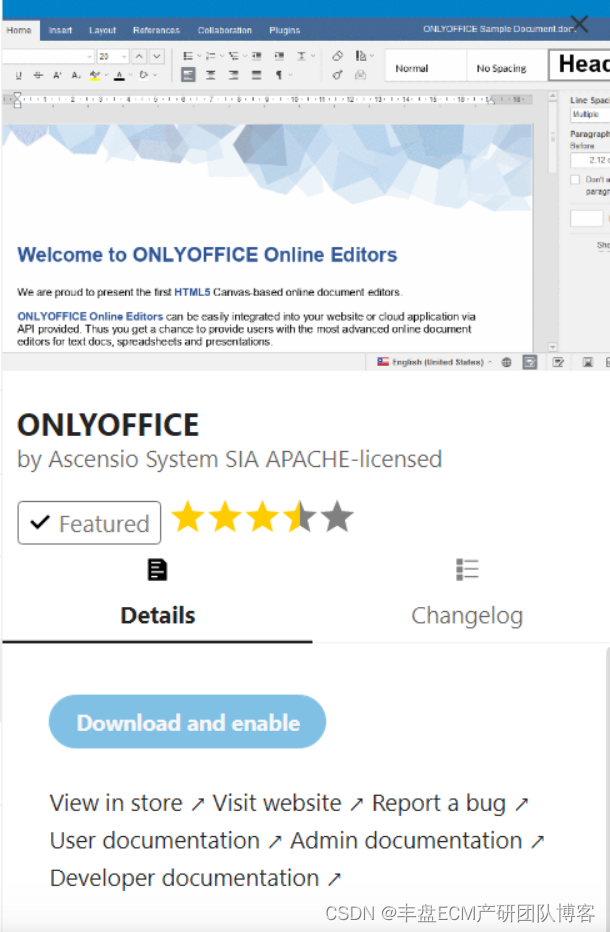The image size is (610, 932).
Task: Open the Layout tab
Action: (102, 30)
